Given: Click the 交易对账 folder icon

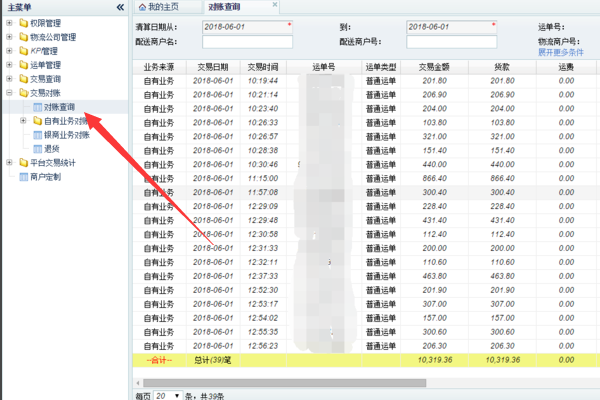Looking at the screenshot, I should click(x=24, y=93).
